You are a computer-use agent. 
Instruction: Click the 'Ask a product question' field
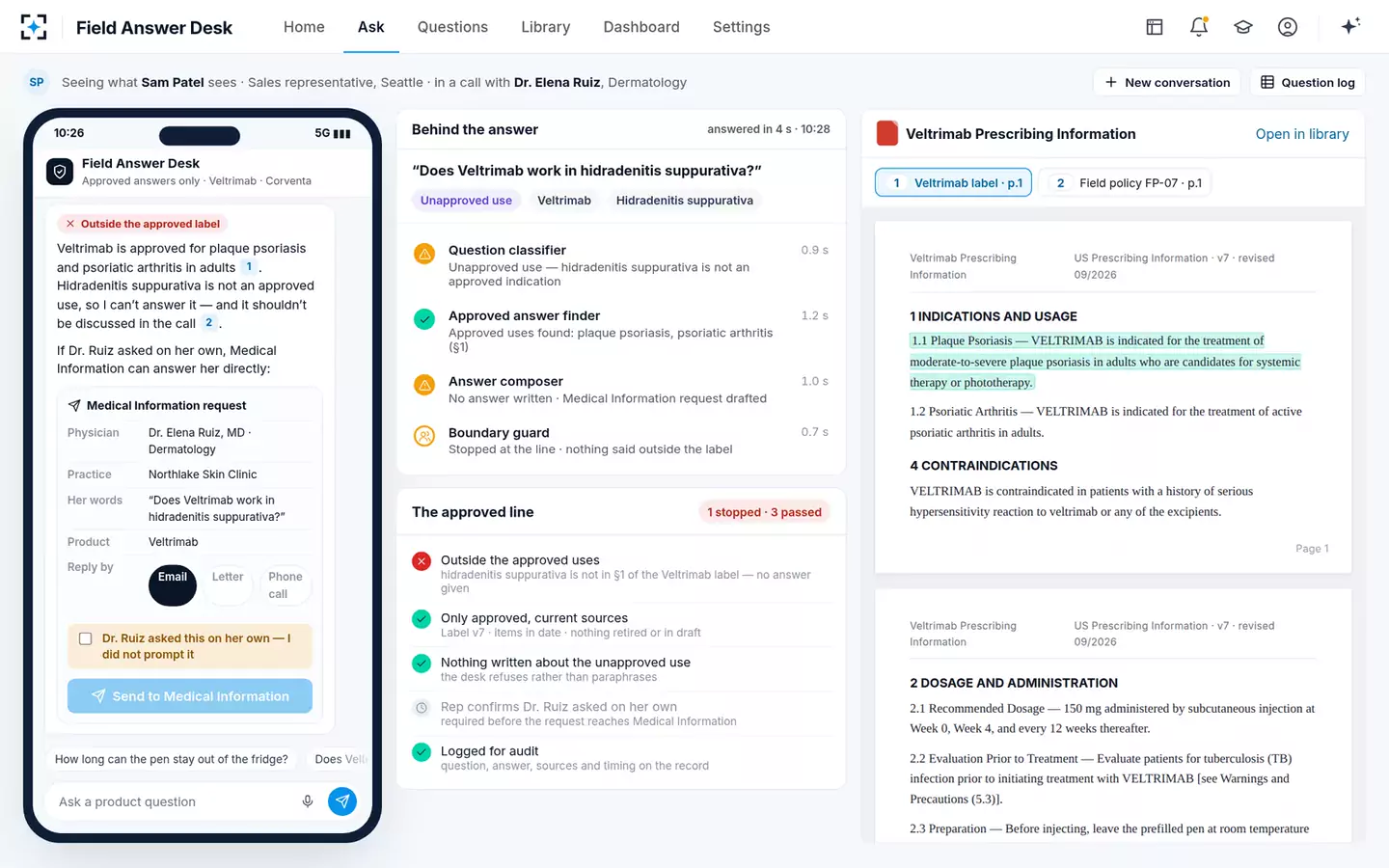(174, 801)
